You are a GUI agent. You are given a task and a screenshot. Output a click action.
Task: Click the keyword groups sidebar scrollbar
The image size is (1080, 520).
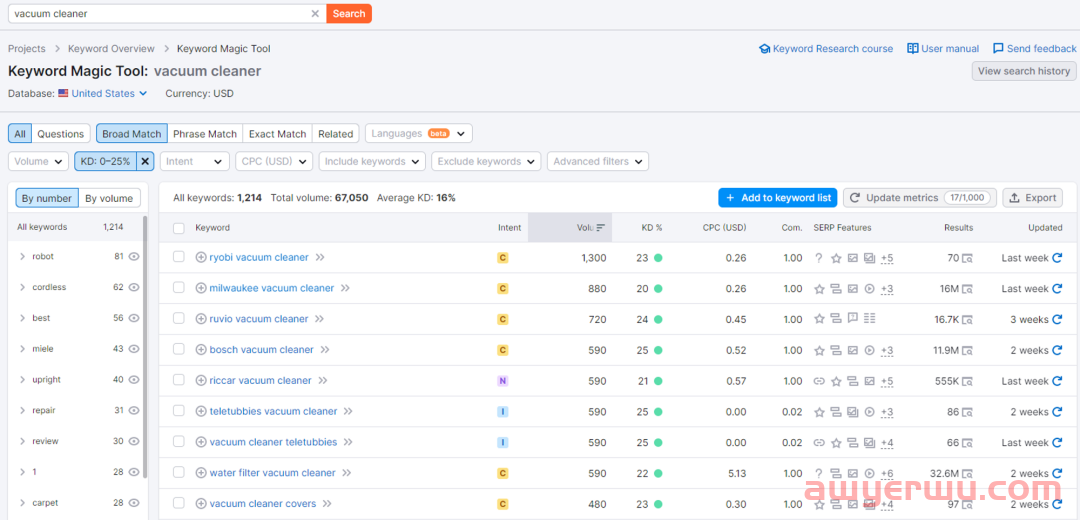[x=145, y=346]
